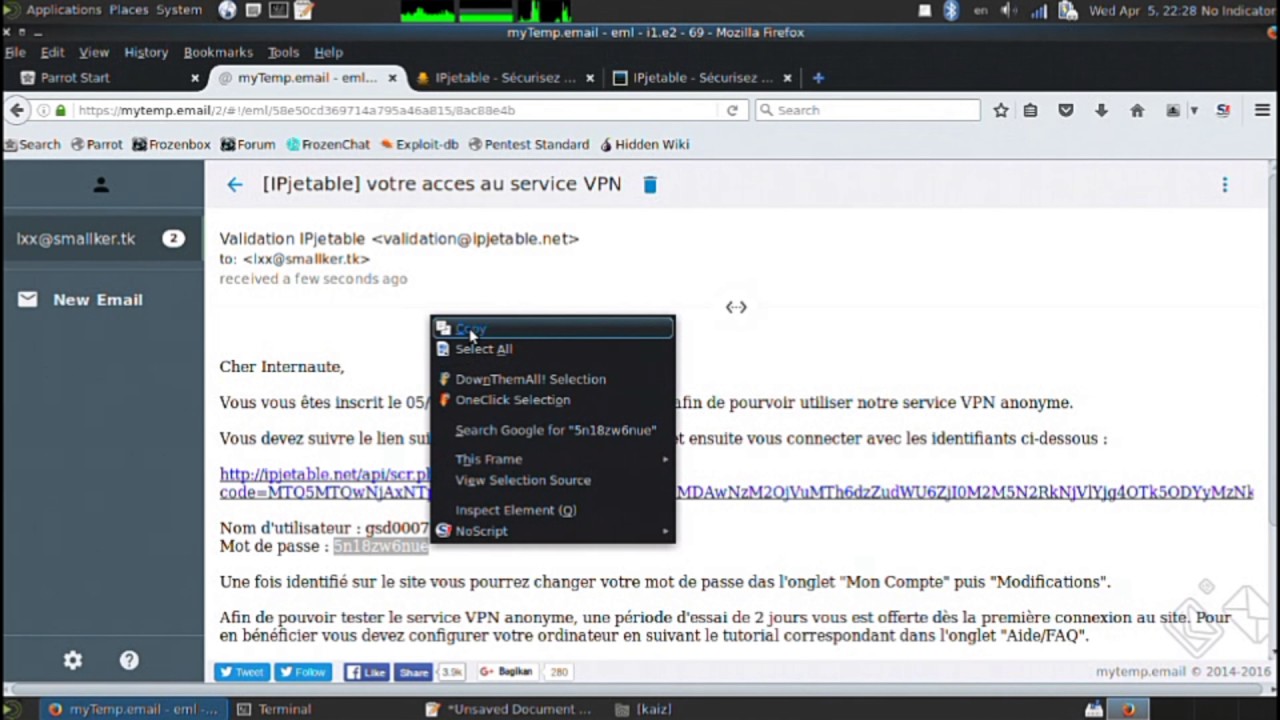This screenshot has width=1280, height=720.
Task: Open the Firefox Edit menu
Action: [x=52, y=52]
